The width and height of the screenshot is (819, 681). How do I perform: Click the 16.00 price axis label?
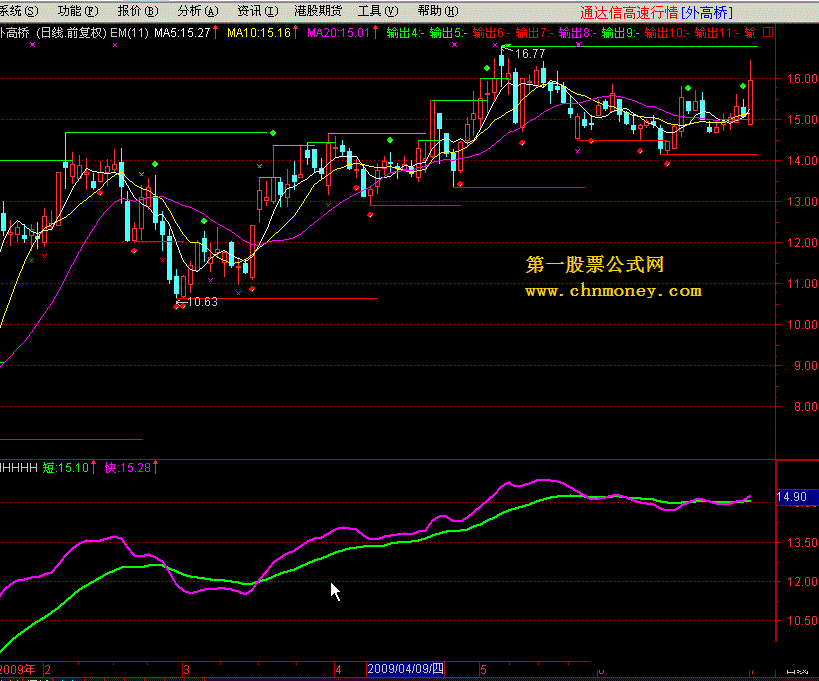(802, 79)
